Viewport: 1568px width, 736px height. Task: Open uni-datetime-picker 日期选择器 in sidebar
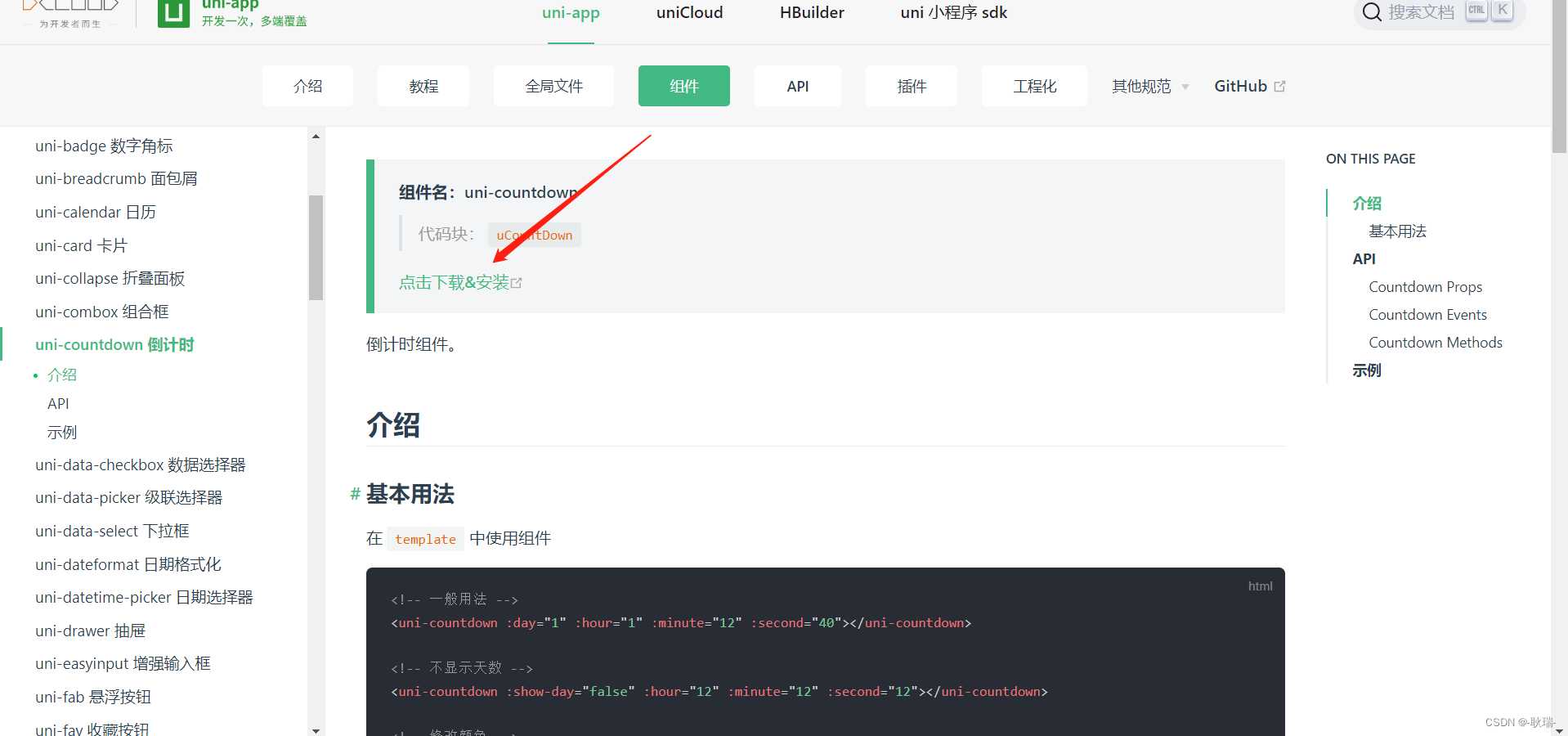(144, 597)
